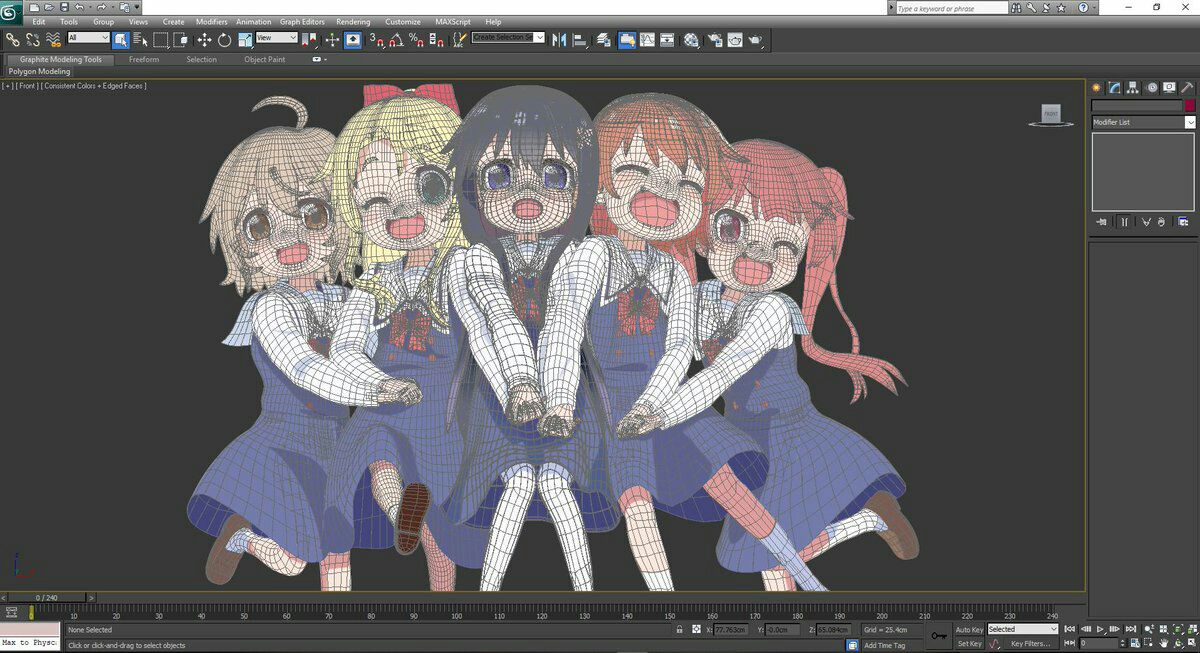The width and height of the screenshot is (1200, 653).
Task: Click the Set Key button
Action: click(969, 643)
